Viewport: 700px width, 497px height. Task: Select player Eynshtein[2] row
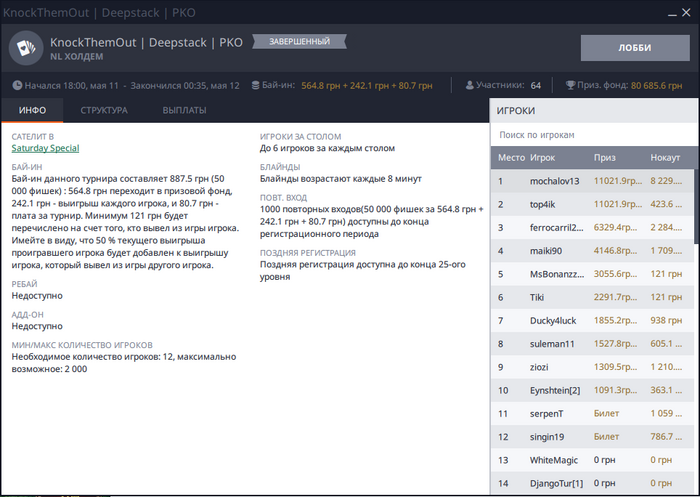pyautogui.click(x=592, y=390)
